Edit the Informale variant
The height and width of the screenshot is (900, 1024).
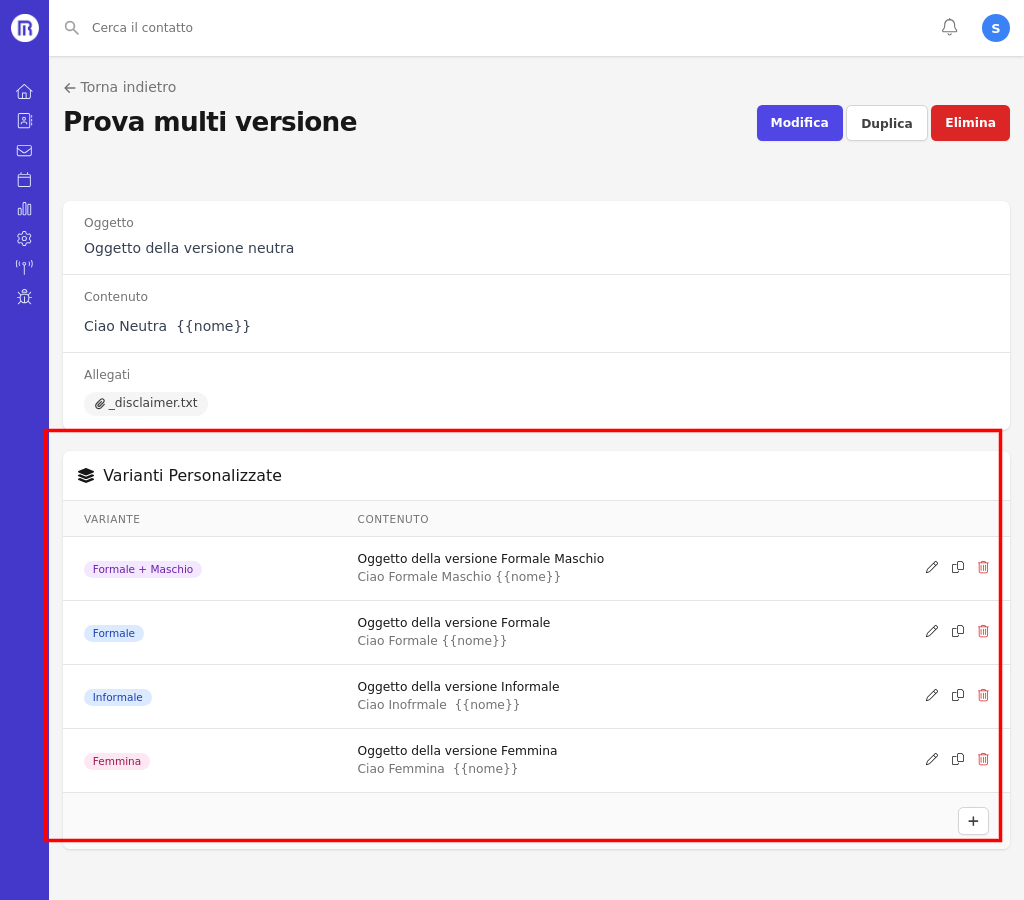932,695
